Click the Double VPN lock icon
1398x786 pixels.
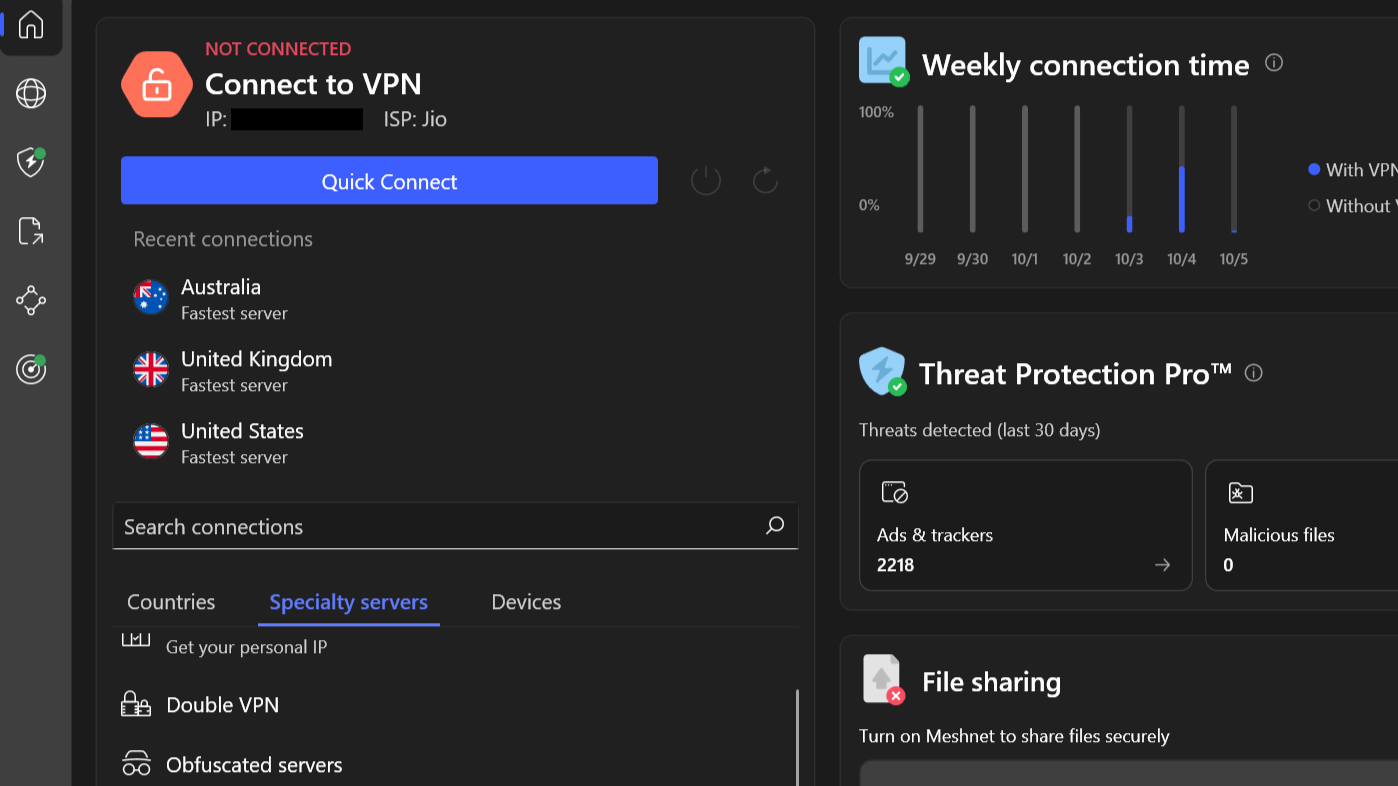[x=136, y=704]
